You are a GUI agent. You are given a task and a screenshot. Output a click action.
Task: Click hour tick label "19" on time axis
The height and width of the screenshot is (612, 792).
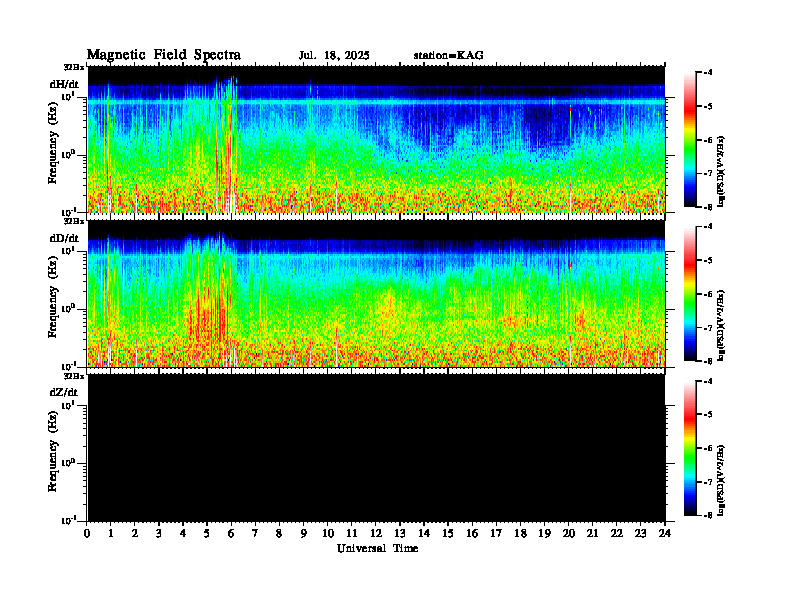(544, 534)
